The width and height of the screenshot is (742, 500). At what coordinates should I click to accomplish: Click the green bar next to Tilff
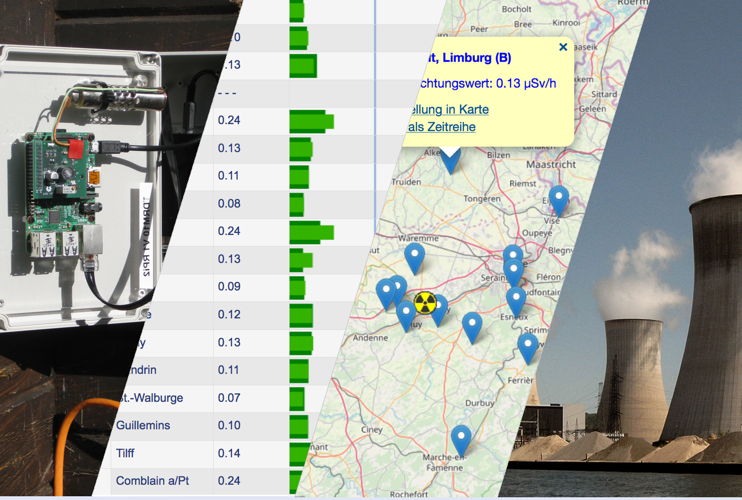299,454
